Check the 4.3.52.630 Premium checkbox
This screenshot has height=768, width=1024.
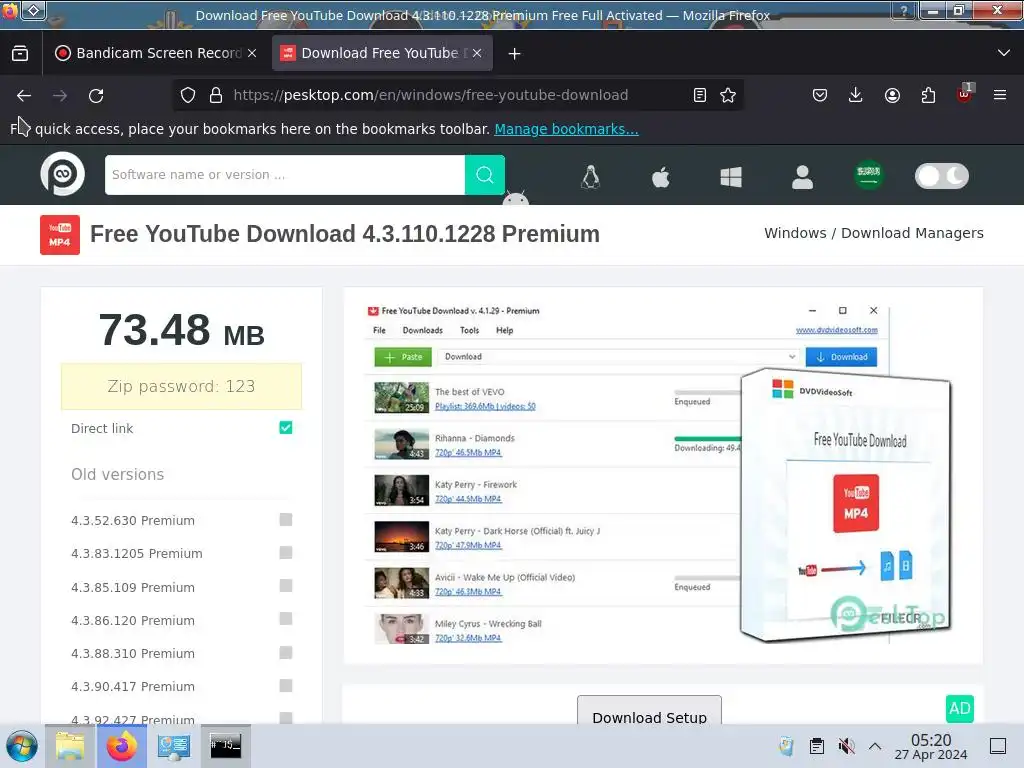[x=286, y=520]
